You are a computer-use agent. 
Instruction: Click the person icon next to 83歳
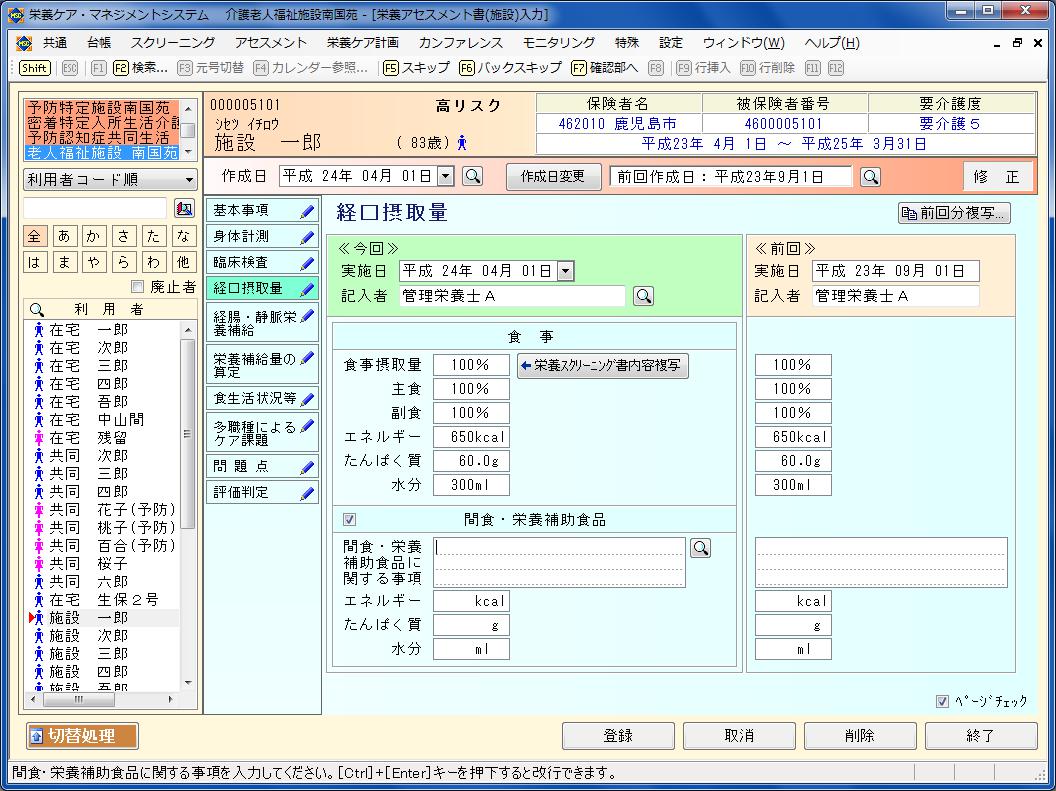coord(462,143)
